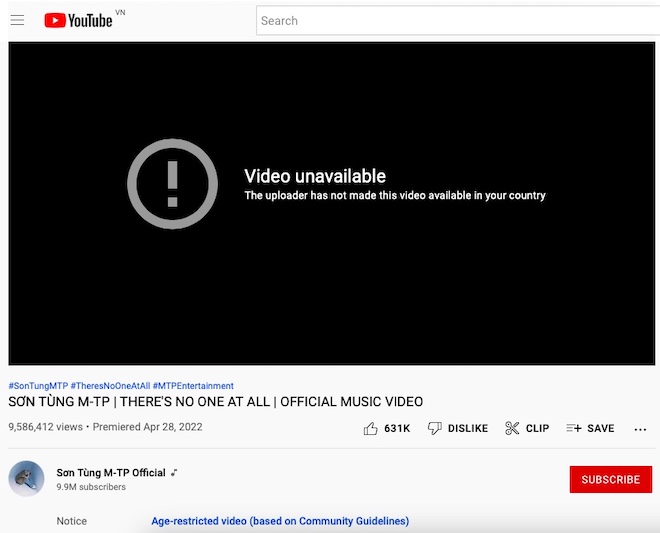Click the 9,586,412 views text
The width and height of the screenshot is (660, 533).
pyautogui.click(x=45, y=427)
